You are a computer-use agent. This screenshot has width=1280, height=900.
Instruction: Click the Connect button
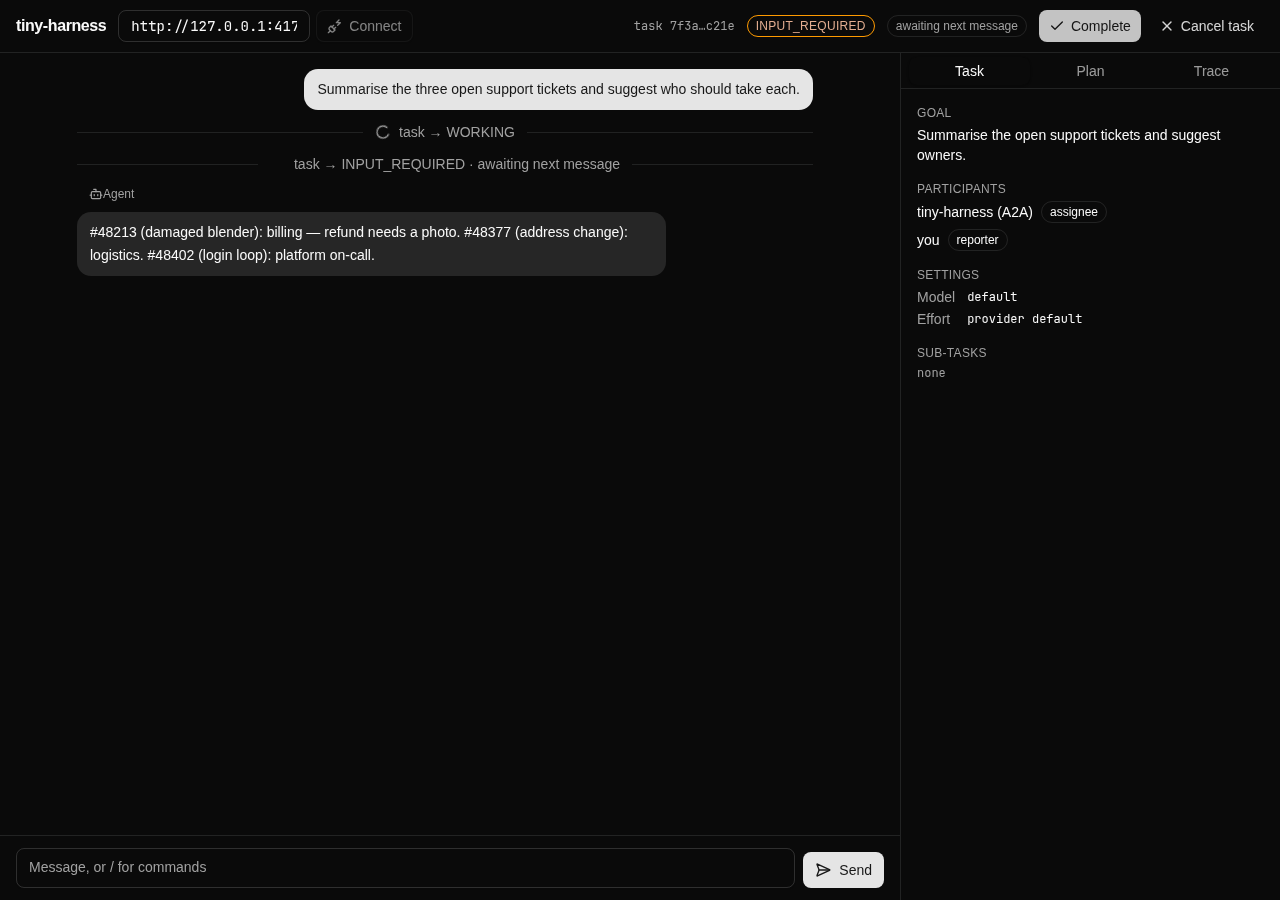[x=364, y=26]
